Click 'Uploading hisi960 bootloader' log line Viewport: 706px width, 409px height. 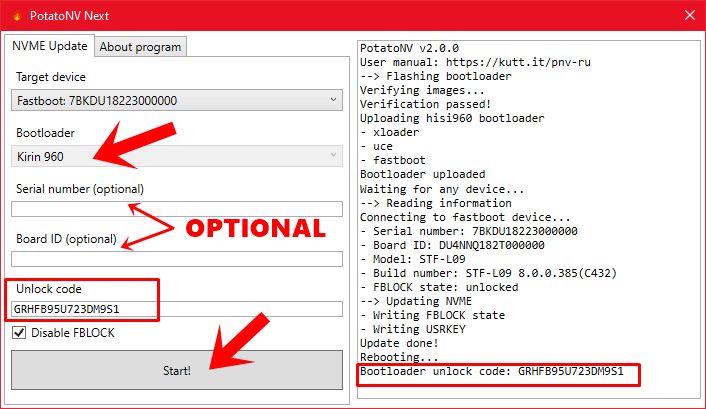[452, 118]
